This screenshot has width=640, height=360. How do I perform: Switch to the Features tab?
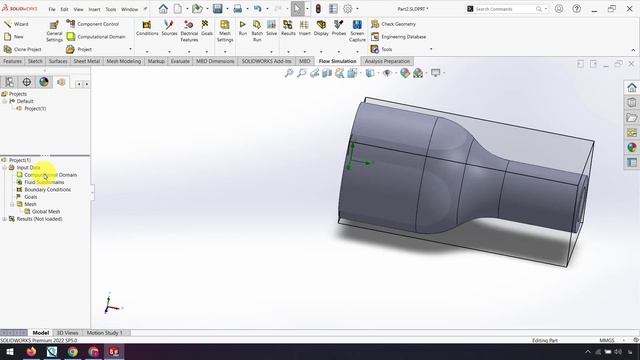pos(12,61)
